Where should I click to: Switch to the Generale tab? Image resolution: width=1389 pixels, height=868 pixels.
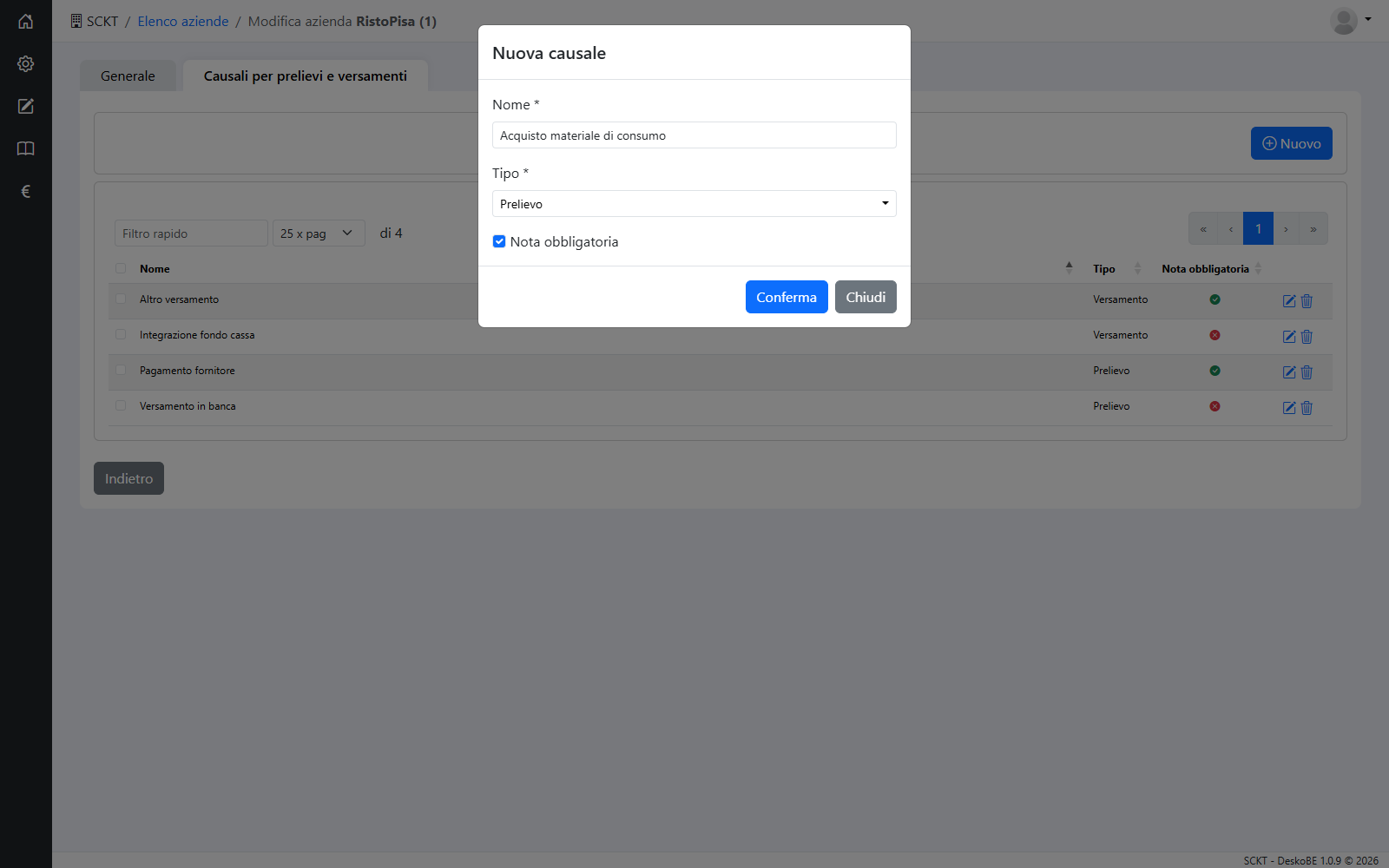point(128,76)
